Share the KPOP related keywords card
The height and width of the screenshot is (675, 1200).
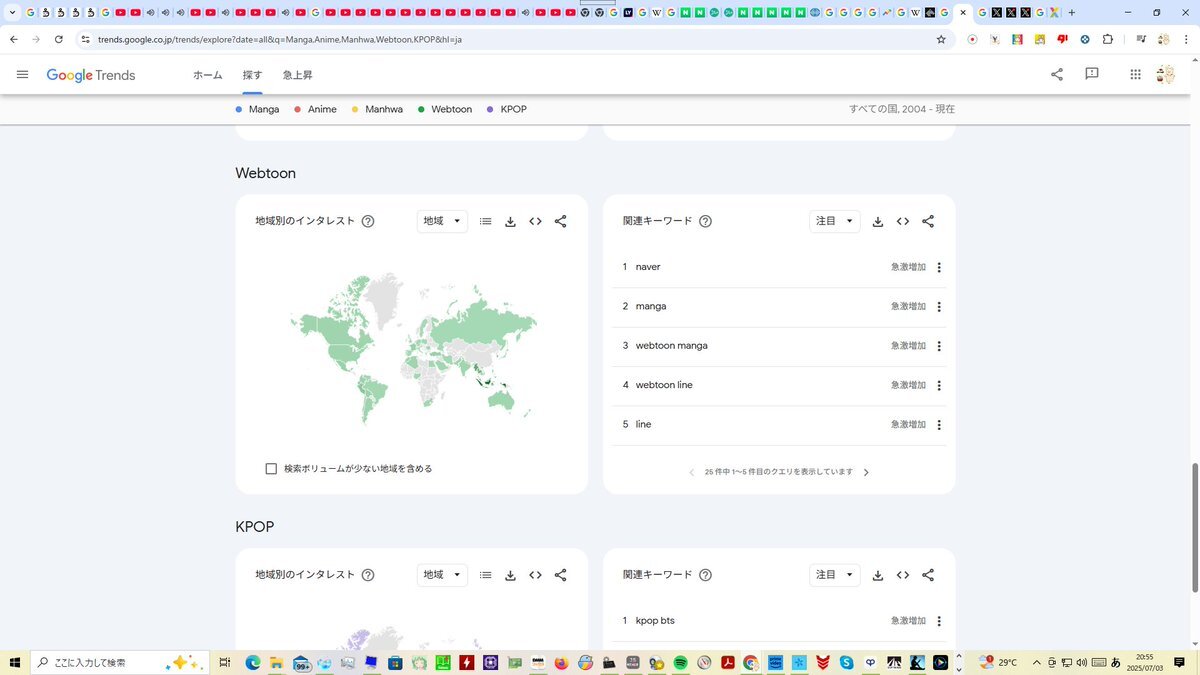click(928, 575)
